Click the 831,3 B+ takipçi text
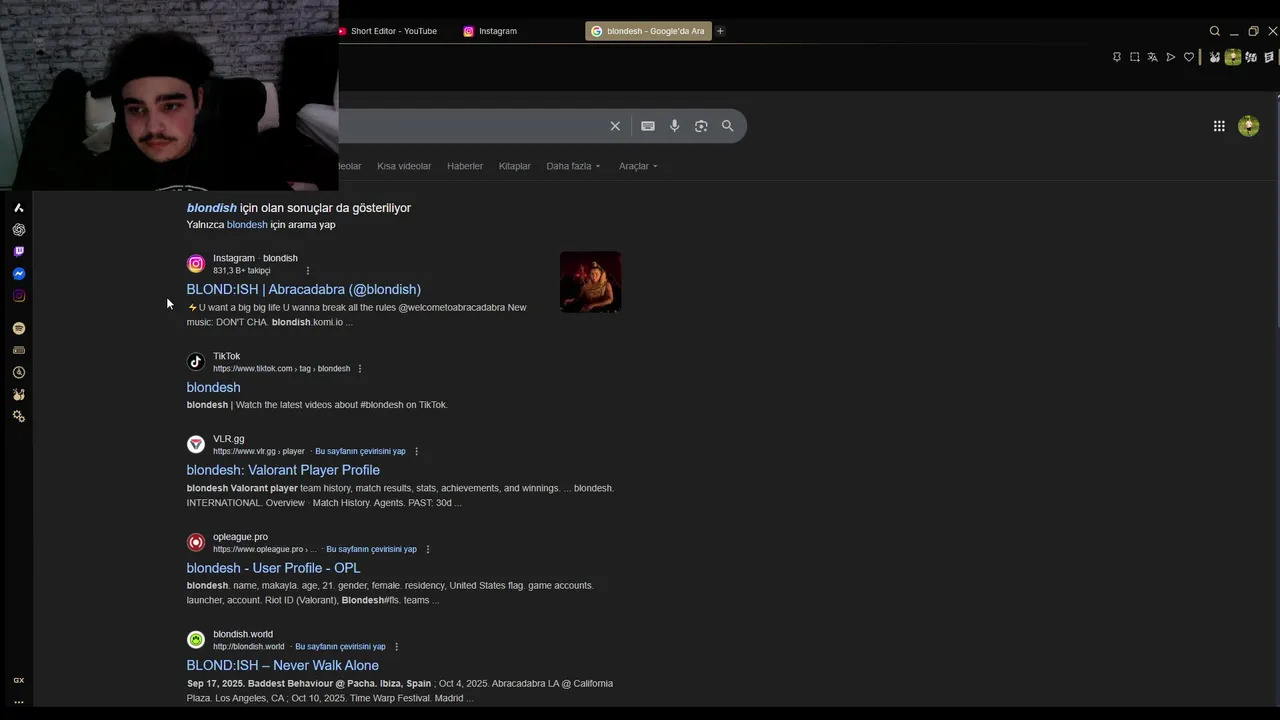 242,271
